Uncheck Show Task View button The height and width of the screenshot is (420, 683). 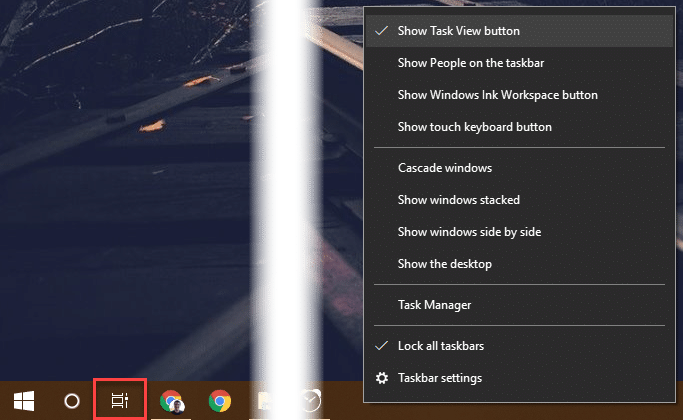[x=519, y=31]
